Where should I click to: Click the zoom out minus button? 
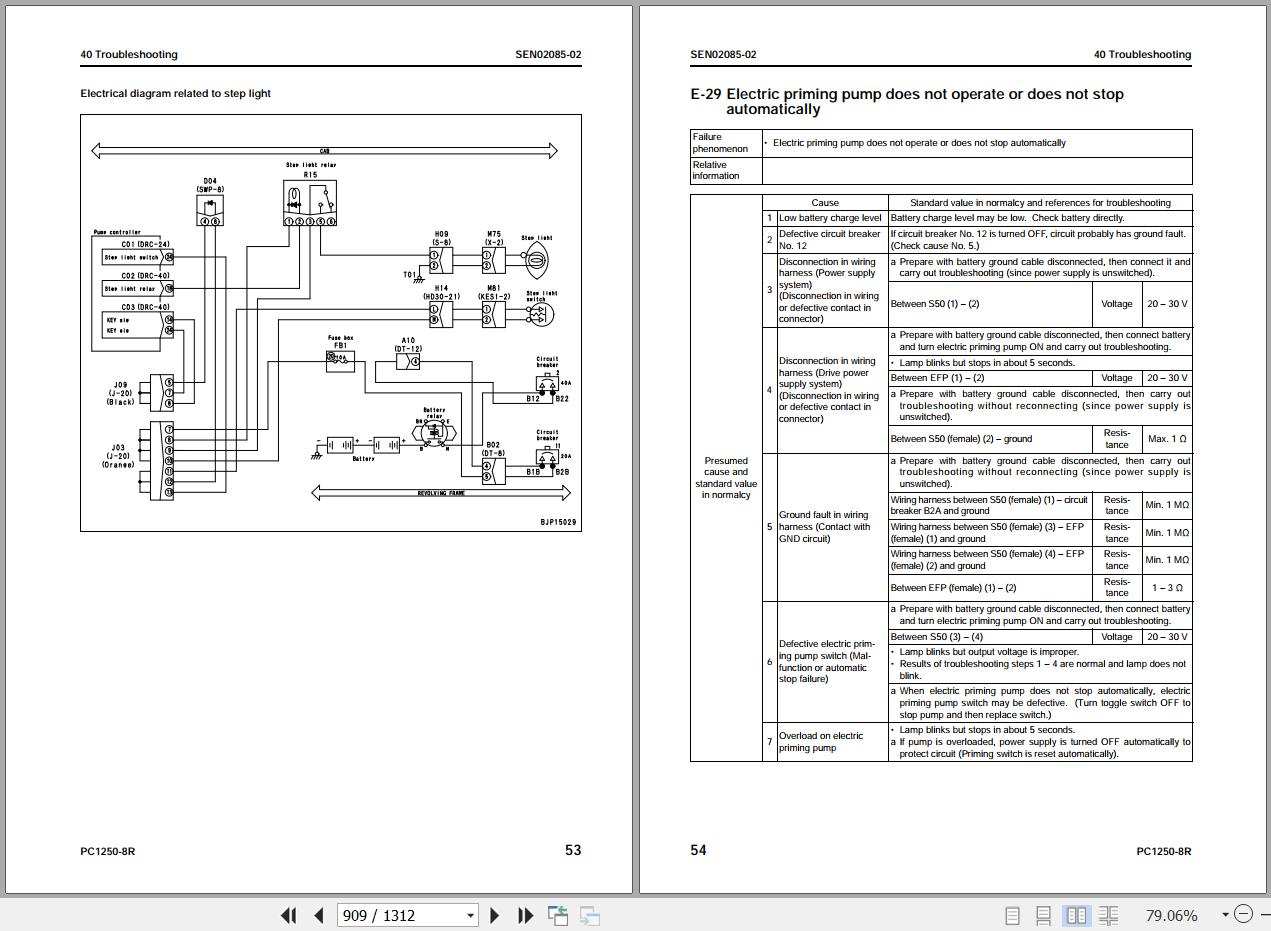1243,914
